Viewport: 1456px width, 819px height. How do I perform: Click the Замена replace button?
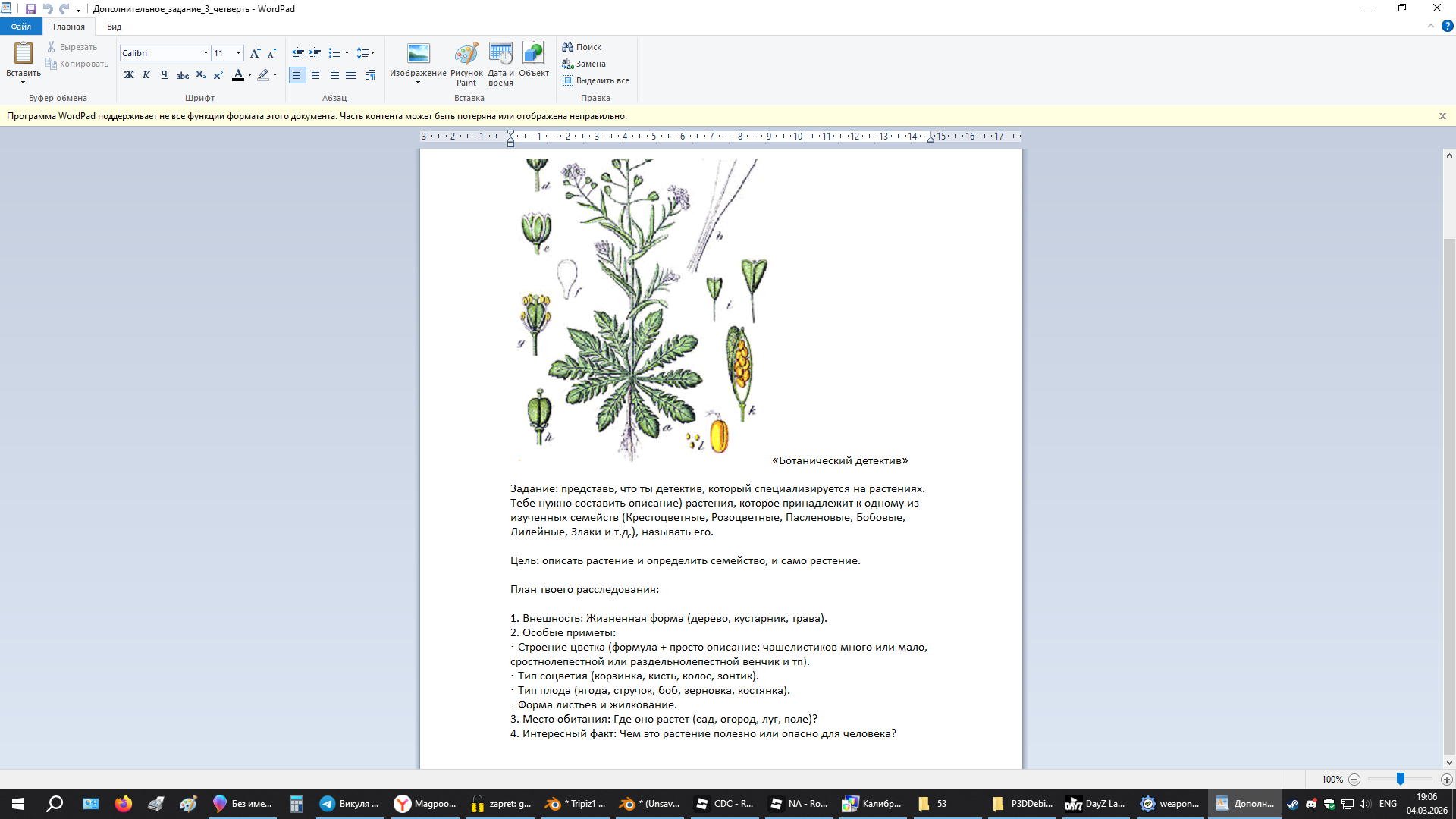(584, 64)
